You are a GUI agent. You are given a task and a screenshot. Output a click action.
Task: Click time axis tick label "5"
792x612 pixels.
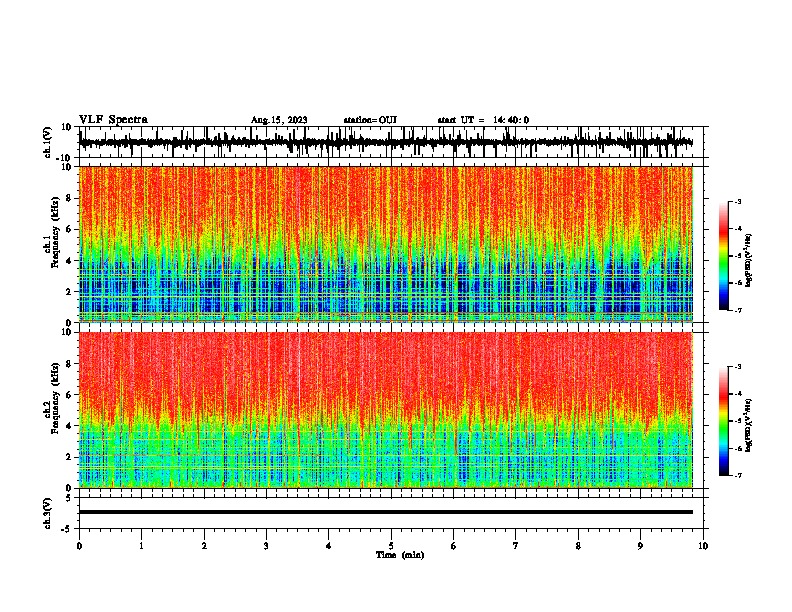[x=391, y=546]
